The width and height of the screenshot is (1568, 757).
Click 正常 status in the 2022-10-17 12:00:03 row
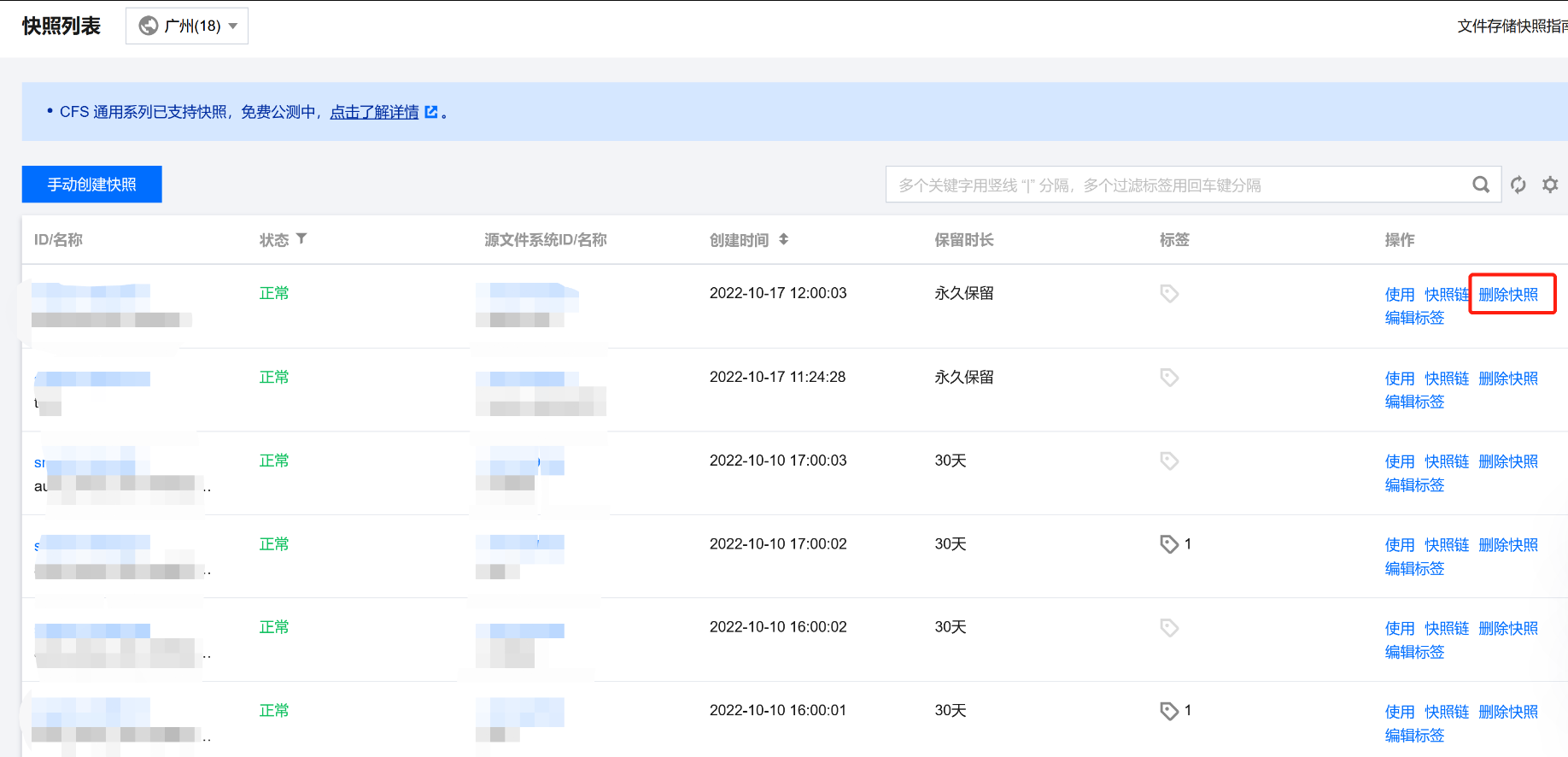coord(274,293)
